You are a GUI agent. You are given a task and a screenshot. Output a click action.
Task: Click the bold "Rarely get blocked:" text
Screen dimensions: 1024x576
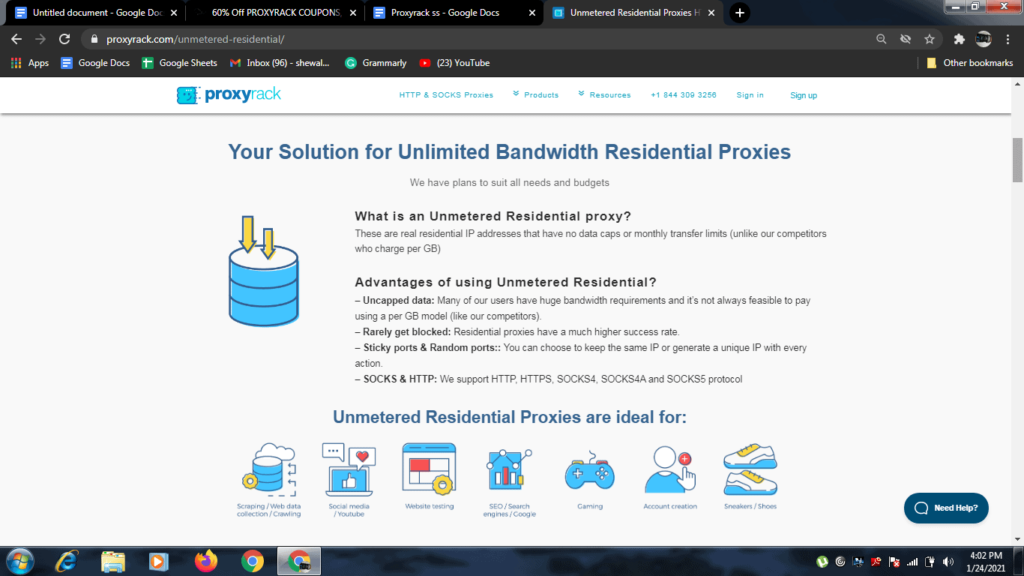407,332
